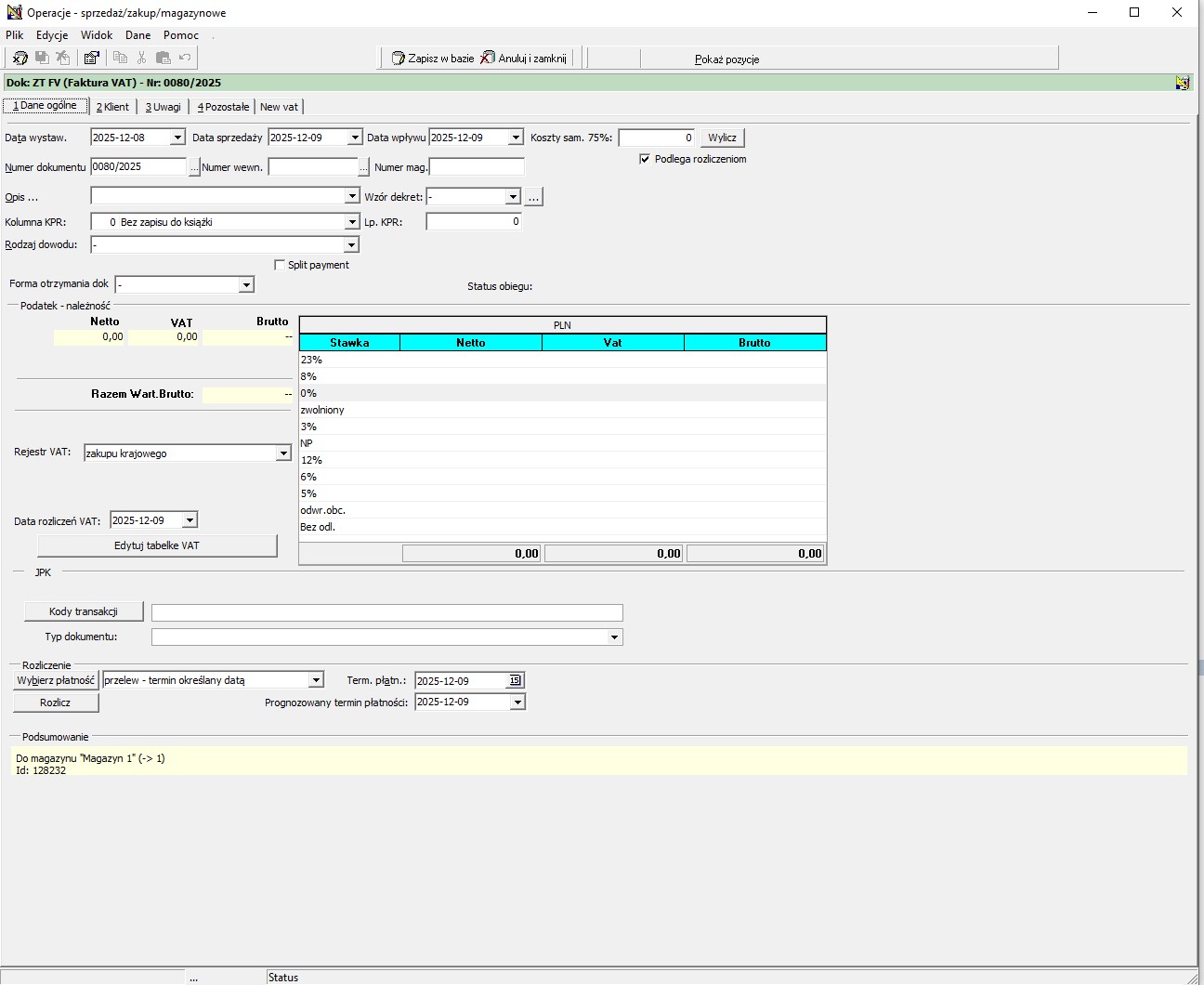The height and width of the screenshot is (985, 1204).
Task: Open calendar picker beside Term. płatn. date
Action: (x=515, y=681)
